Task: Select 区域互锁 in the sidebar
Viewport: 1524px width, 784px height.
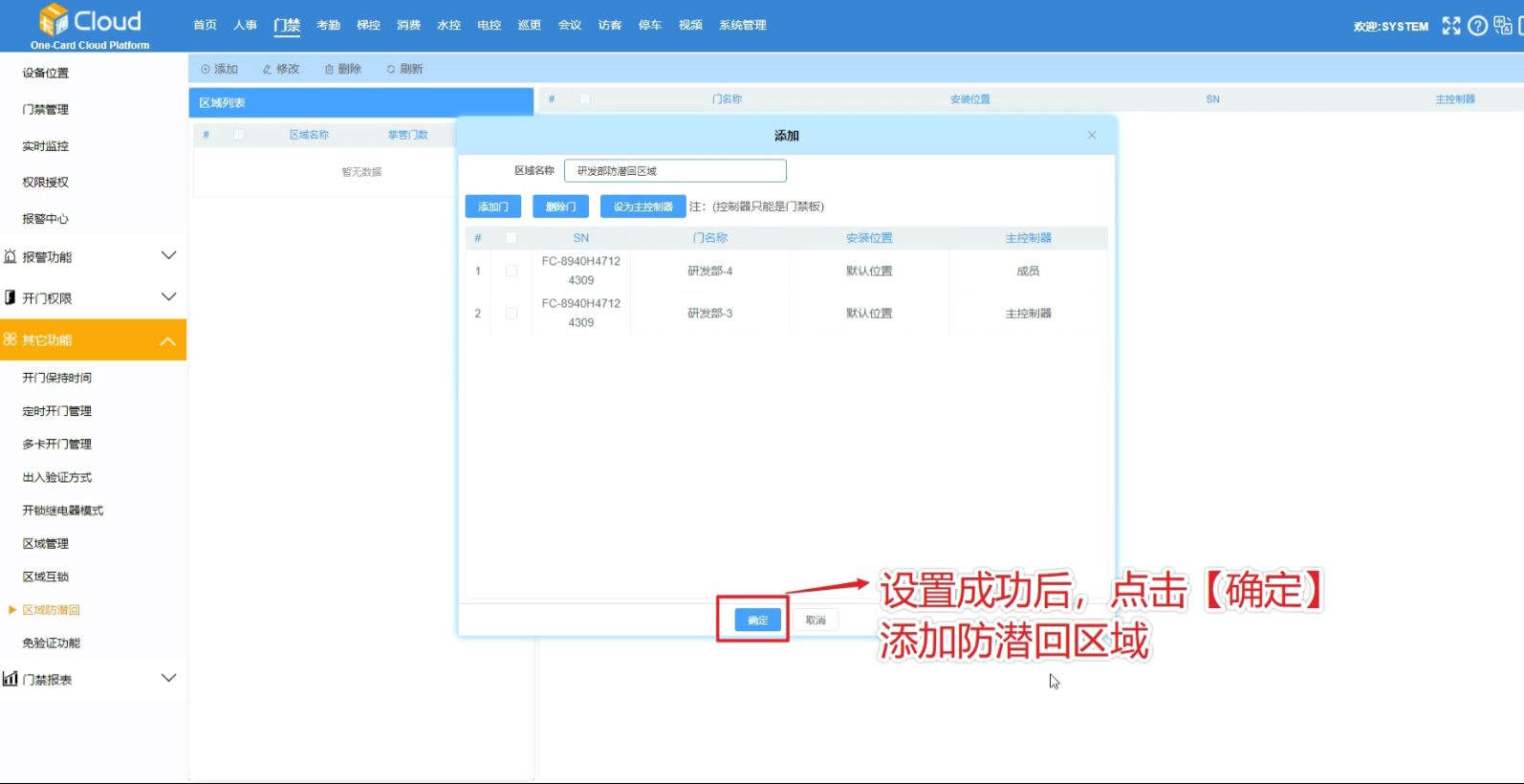Action: coord(46,577)
